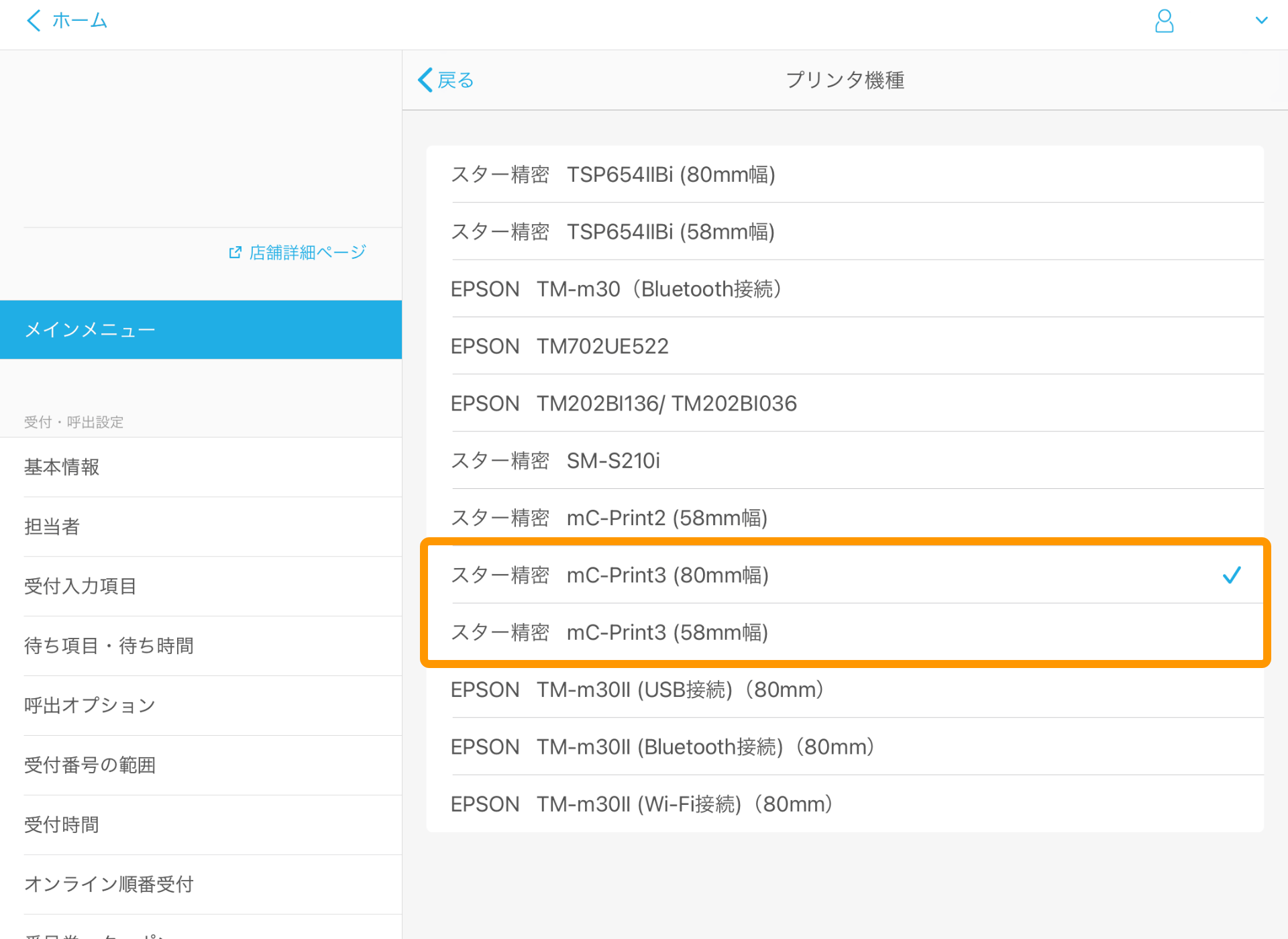This screenshot has height=939, width=1288.
Task: Open オンライン順番受付 settings
Action: (201, 885)
